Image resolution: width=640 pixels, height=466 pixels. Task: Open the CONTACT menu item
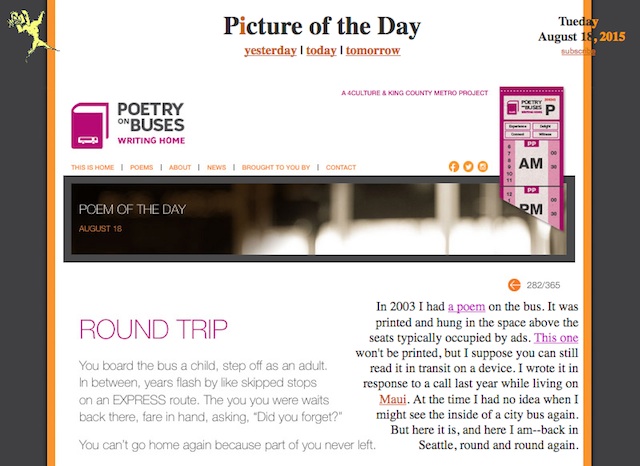point(341,167)
